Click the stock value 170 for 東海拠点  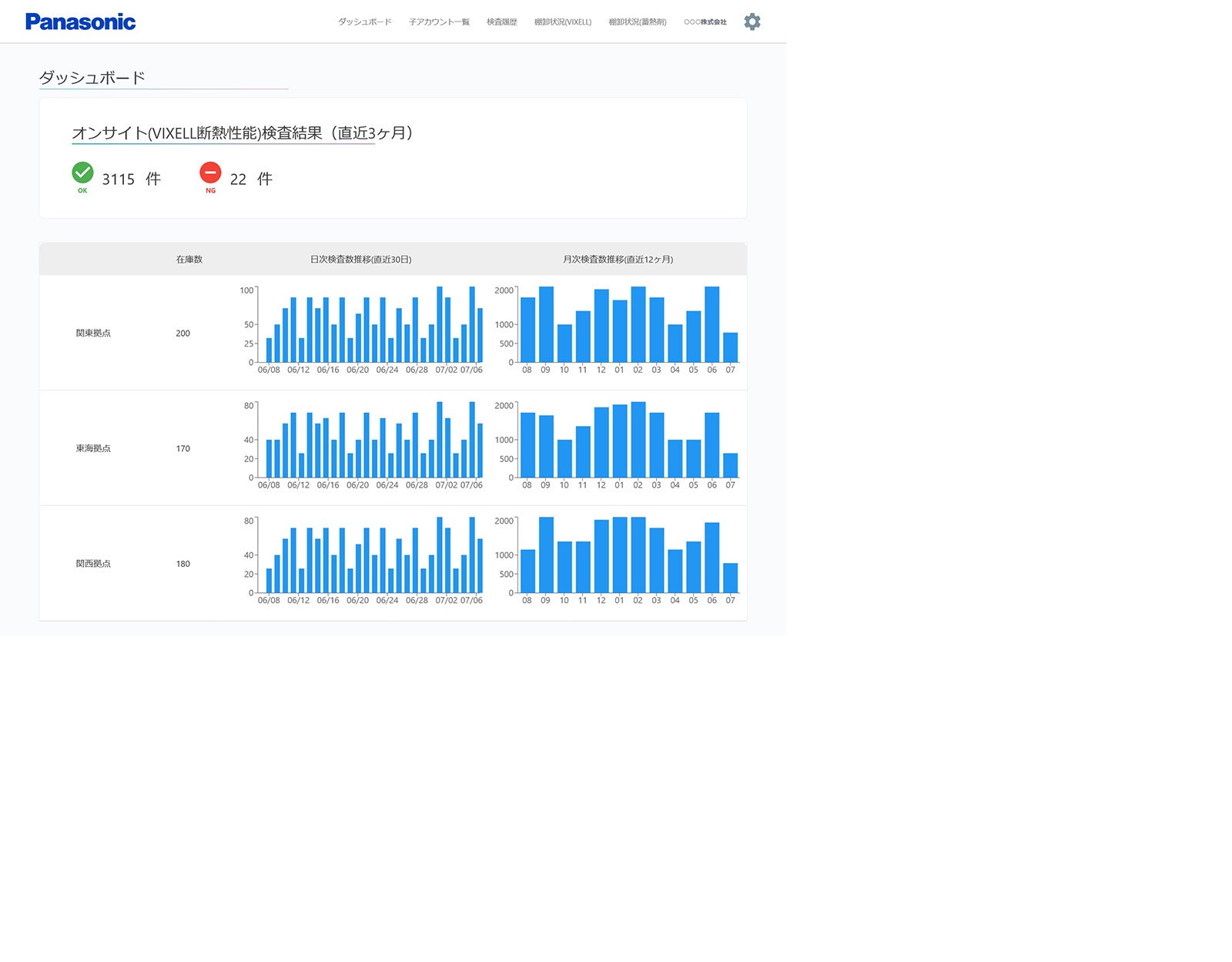tap(182, 448)
